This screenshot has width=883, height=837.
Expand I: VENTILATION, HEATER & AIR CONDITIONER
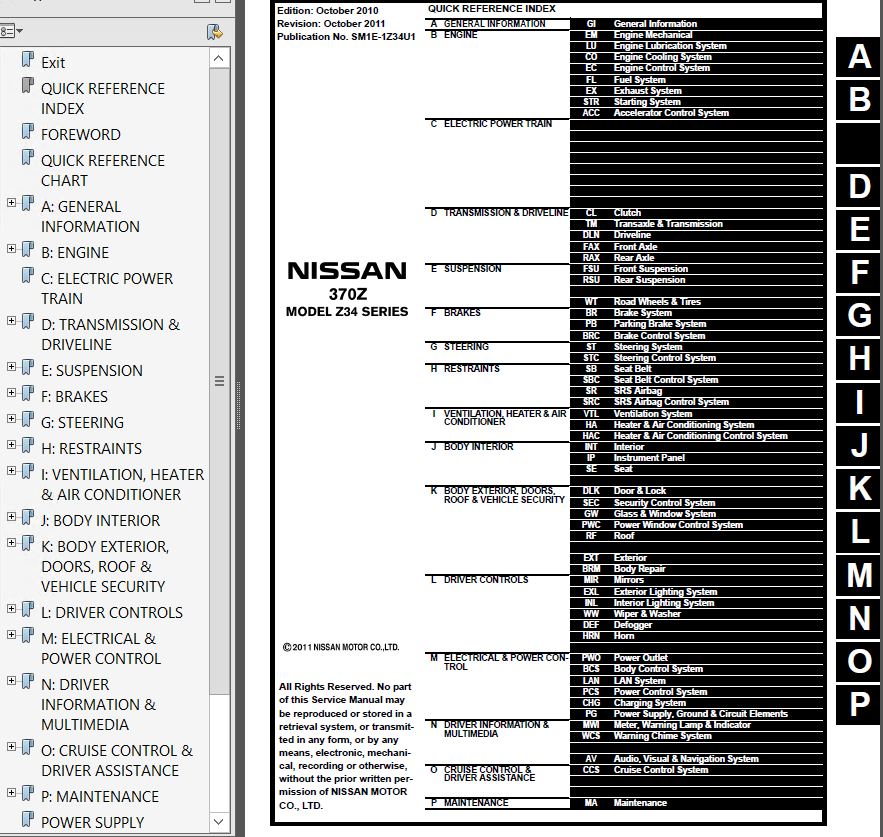pyautogui.click(x=11, y=470)
